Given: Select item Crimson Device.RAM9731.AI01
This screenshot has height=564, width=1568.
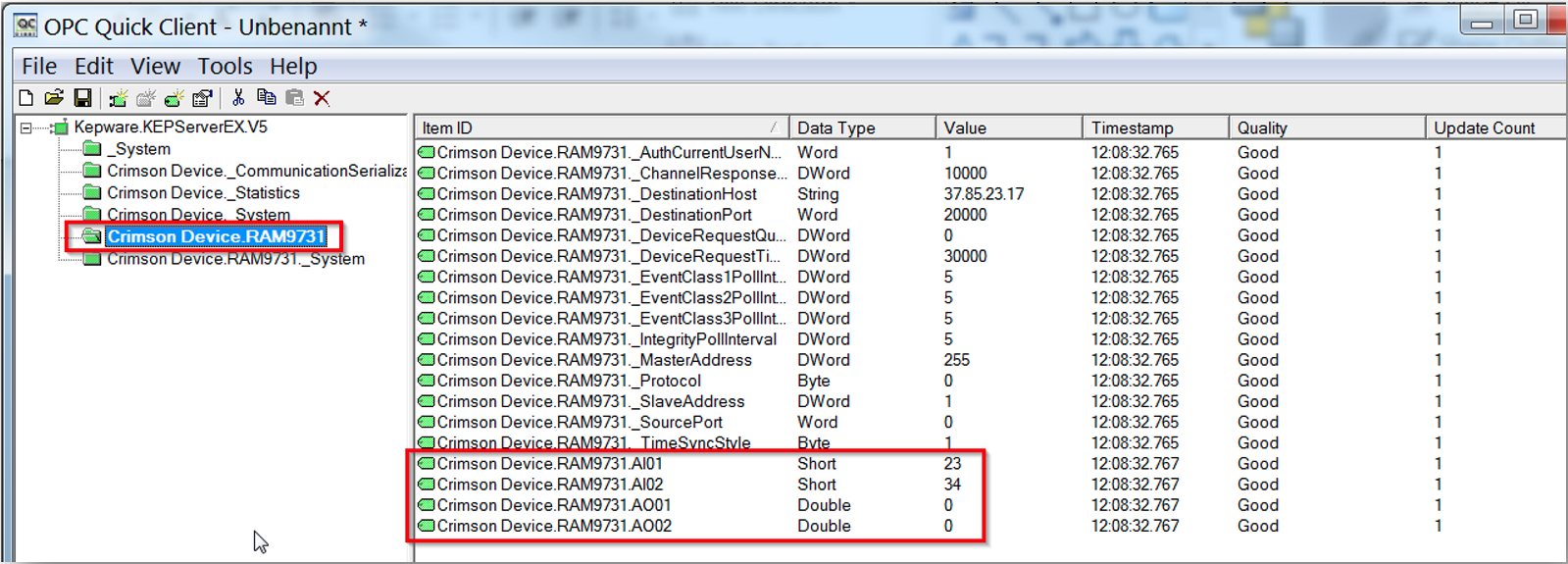Looking at the screenshot, I should [x=550, y=464].
